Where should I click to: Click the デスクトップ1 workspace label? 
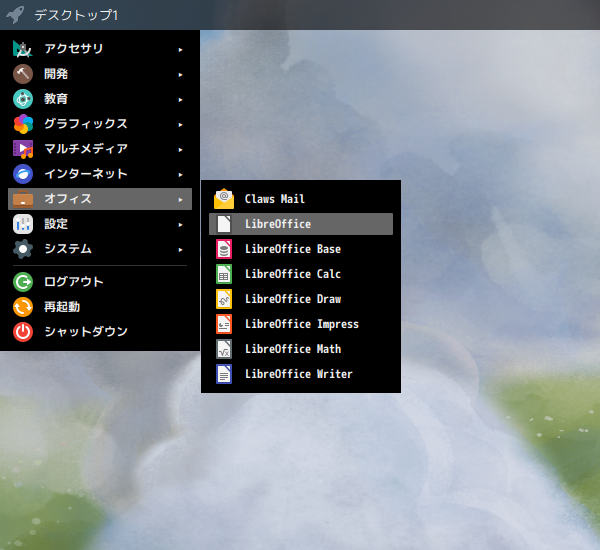(76, 15)
